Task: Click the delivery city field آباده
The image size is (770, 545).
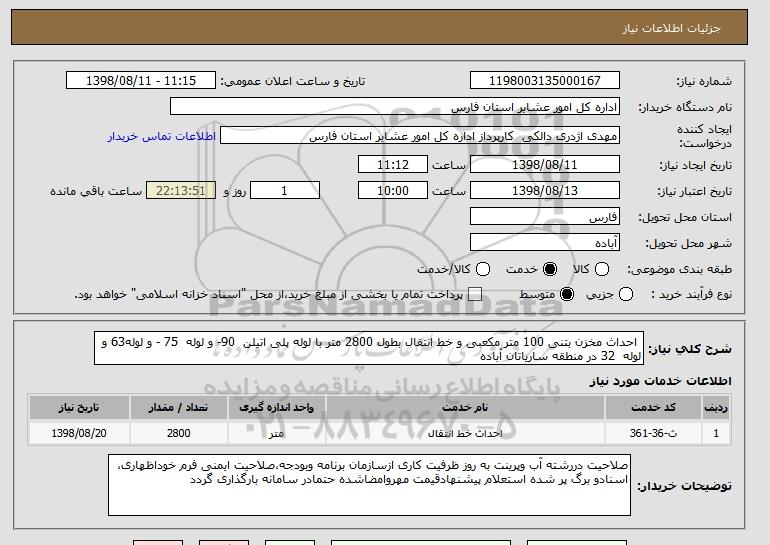Action: pos(545,243)
